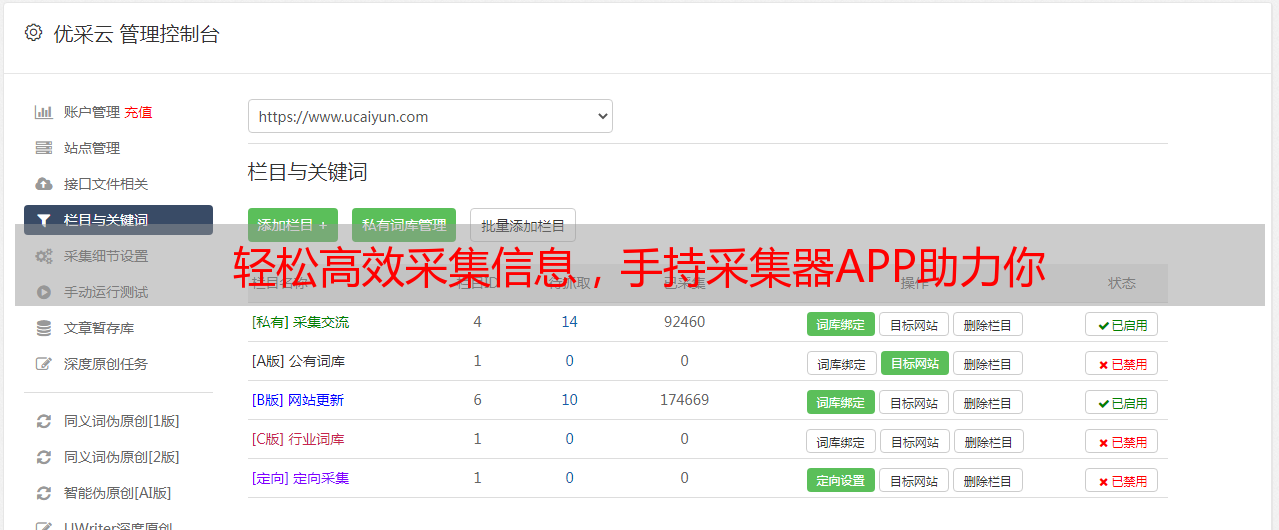
Task: Click the gear icon beside 优采云 管理控制台
Action: [33, 33]
